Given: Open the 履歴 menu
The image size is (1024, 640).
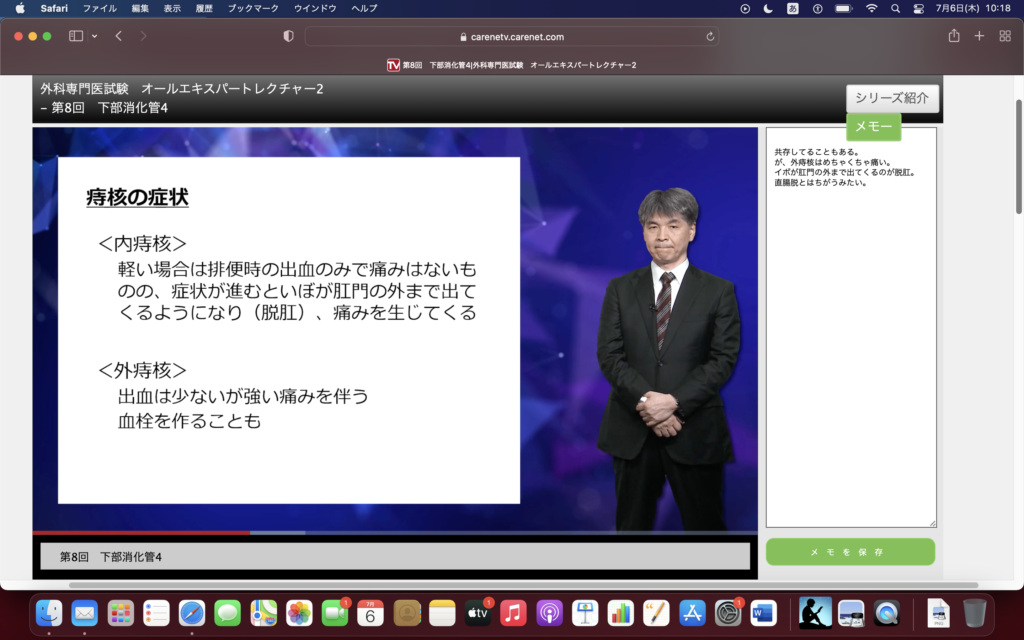Looking at the screenshot, I should click(x=204, y=8).
